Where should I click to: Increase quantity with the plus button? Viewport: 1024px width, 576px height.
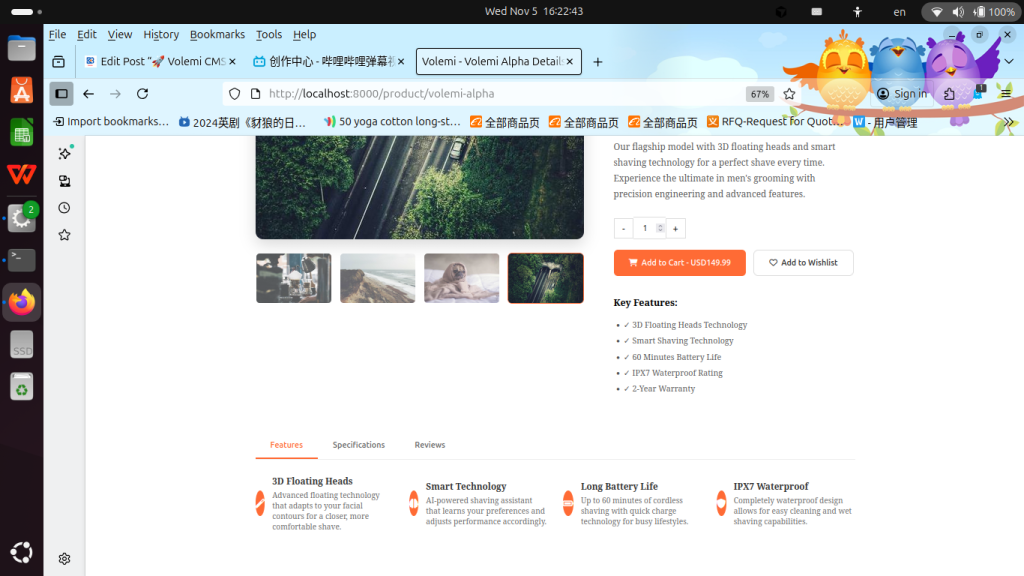[676, 229]
